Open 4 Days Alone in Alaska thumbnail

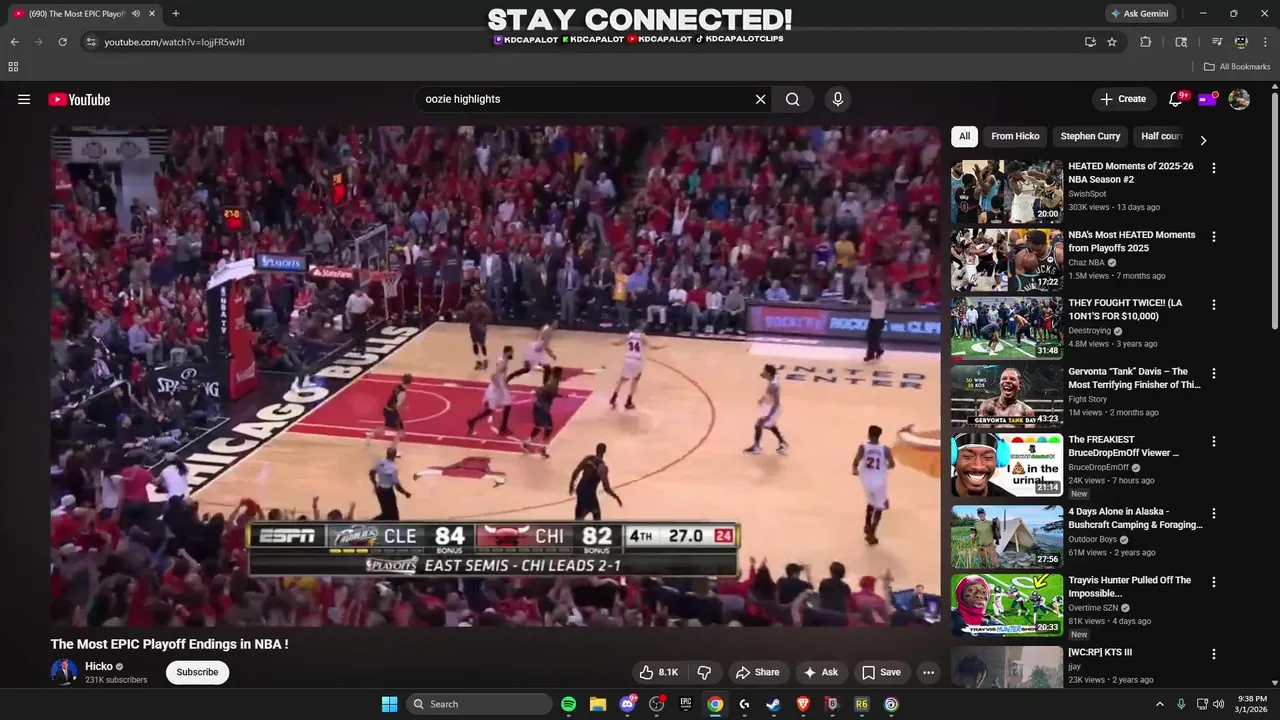click(x=1007, y=537)
